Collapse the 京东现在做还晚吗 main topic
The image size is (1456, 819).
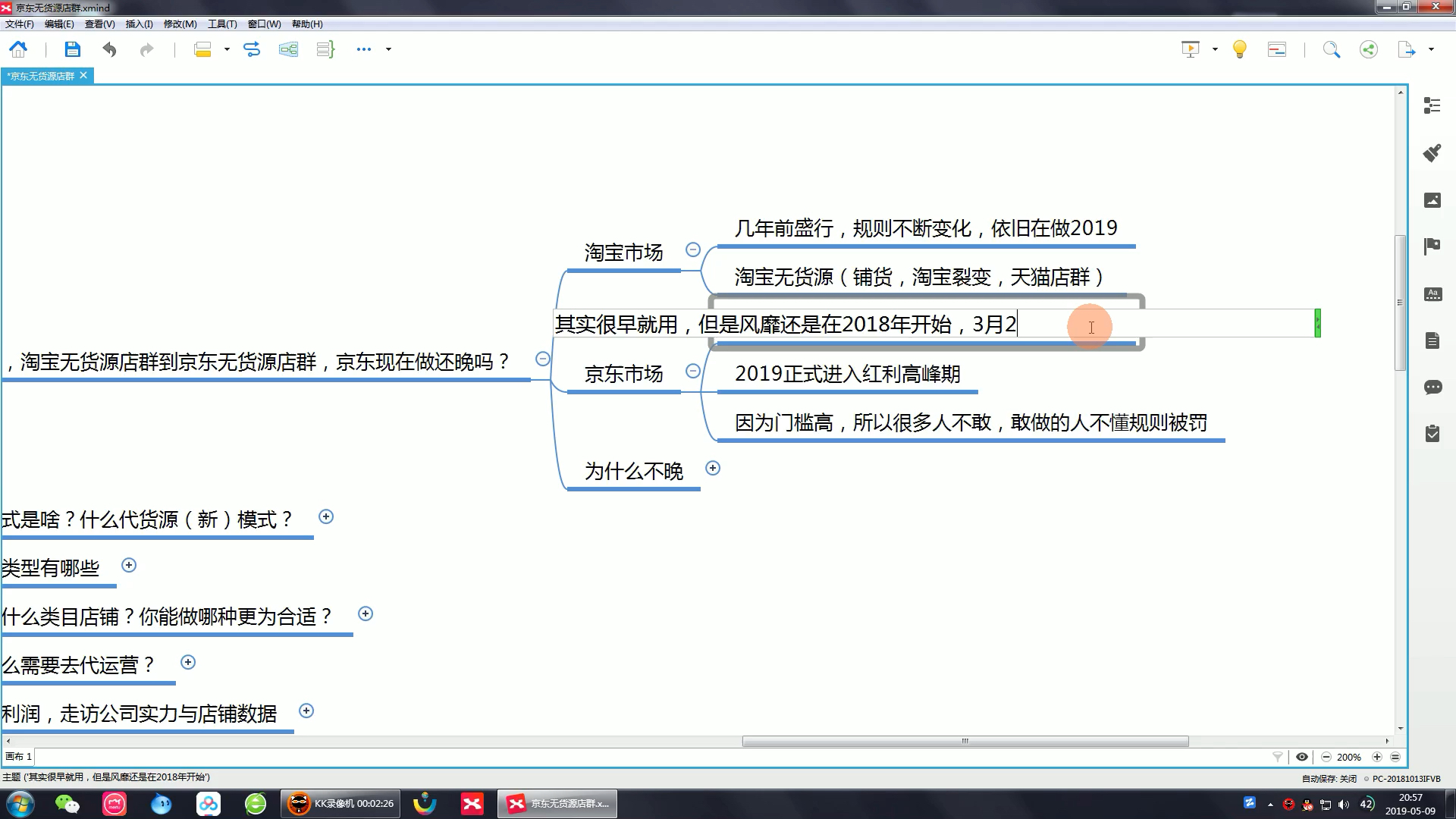tap(543, 359)
